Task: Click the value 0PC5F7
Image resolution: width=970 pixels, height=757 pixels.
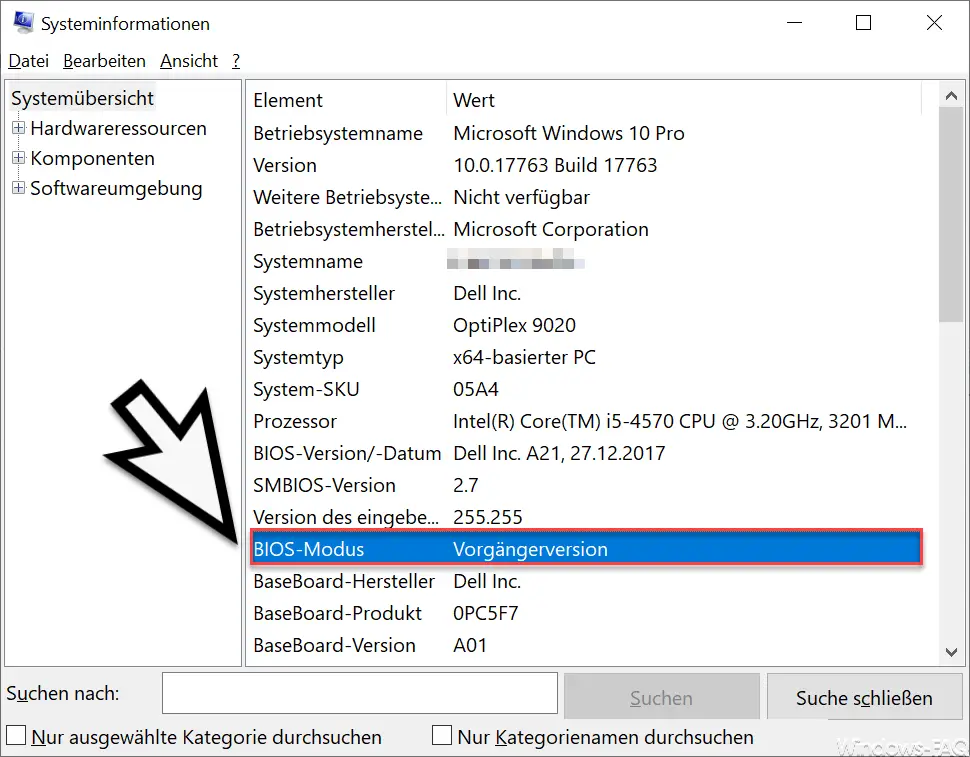Action: click(x=486, y=614)
